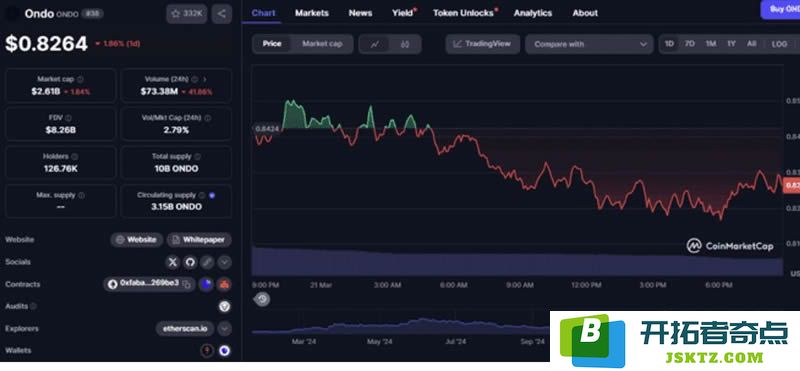Copy the 0xfaba contract address
800x371 pixels.
point(187,284)
